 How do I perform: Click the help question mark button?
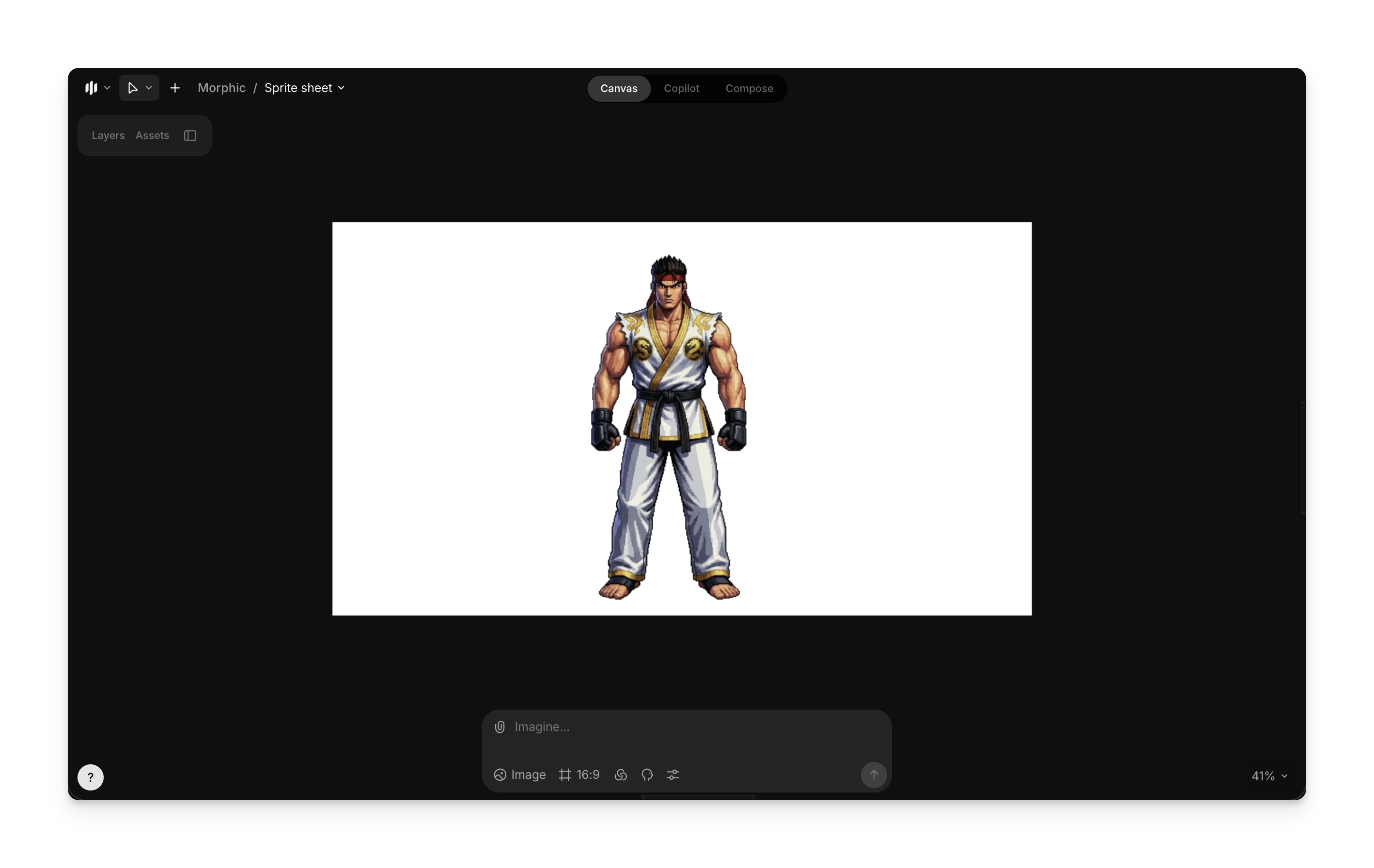tap(91, 777)
